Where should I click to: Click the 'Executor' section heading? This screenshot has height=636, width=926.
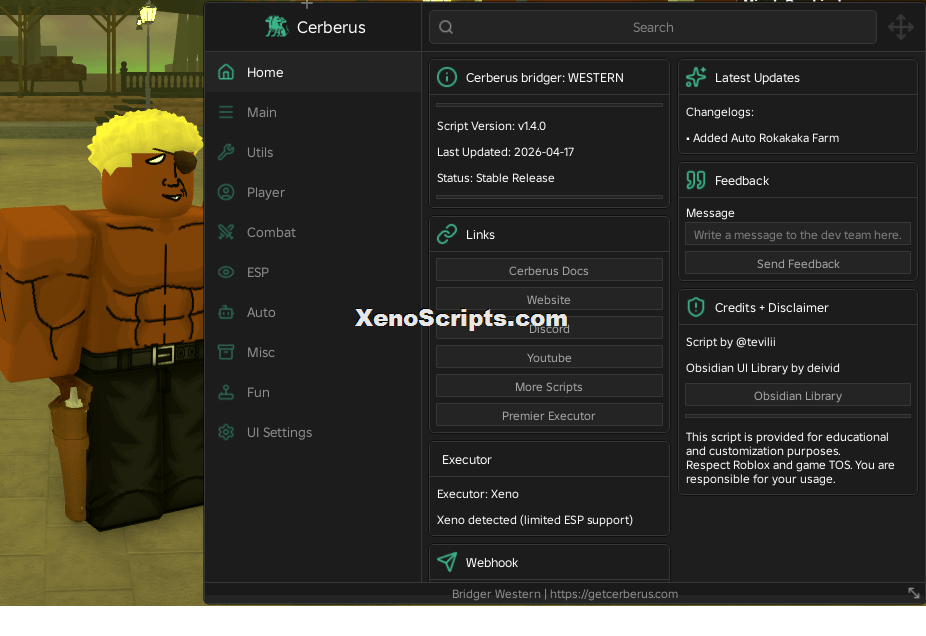467,459
